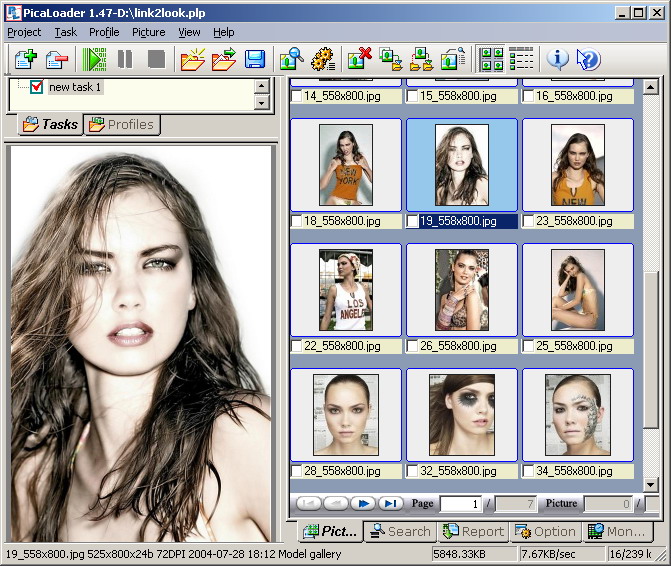
Task: Tick the checkbox next to 25_558x800.jpg
Action: tap(529, 346)
